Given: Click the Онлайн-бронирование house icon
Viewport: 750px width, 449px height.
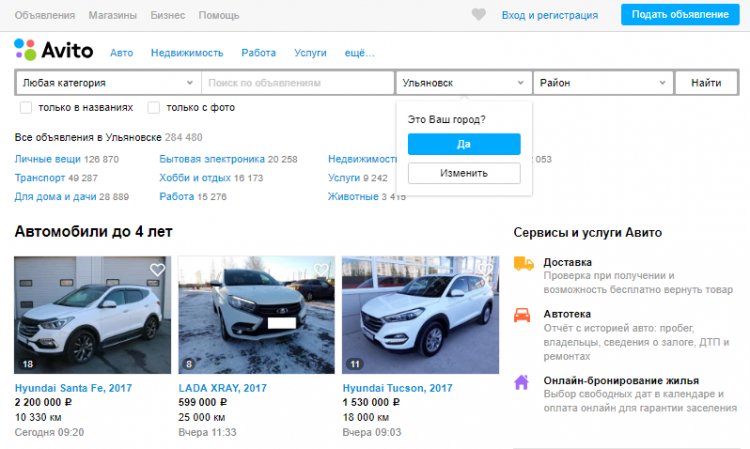Looking at the screenshot, I should pyautogui.click(x=522, y=381).
